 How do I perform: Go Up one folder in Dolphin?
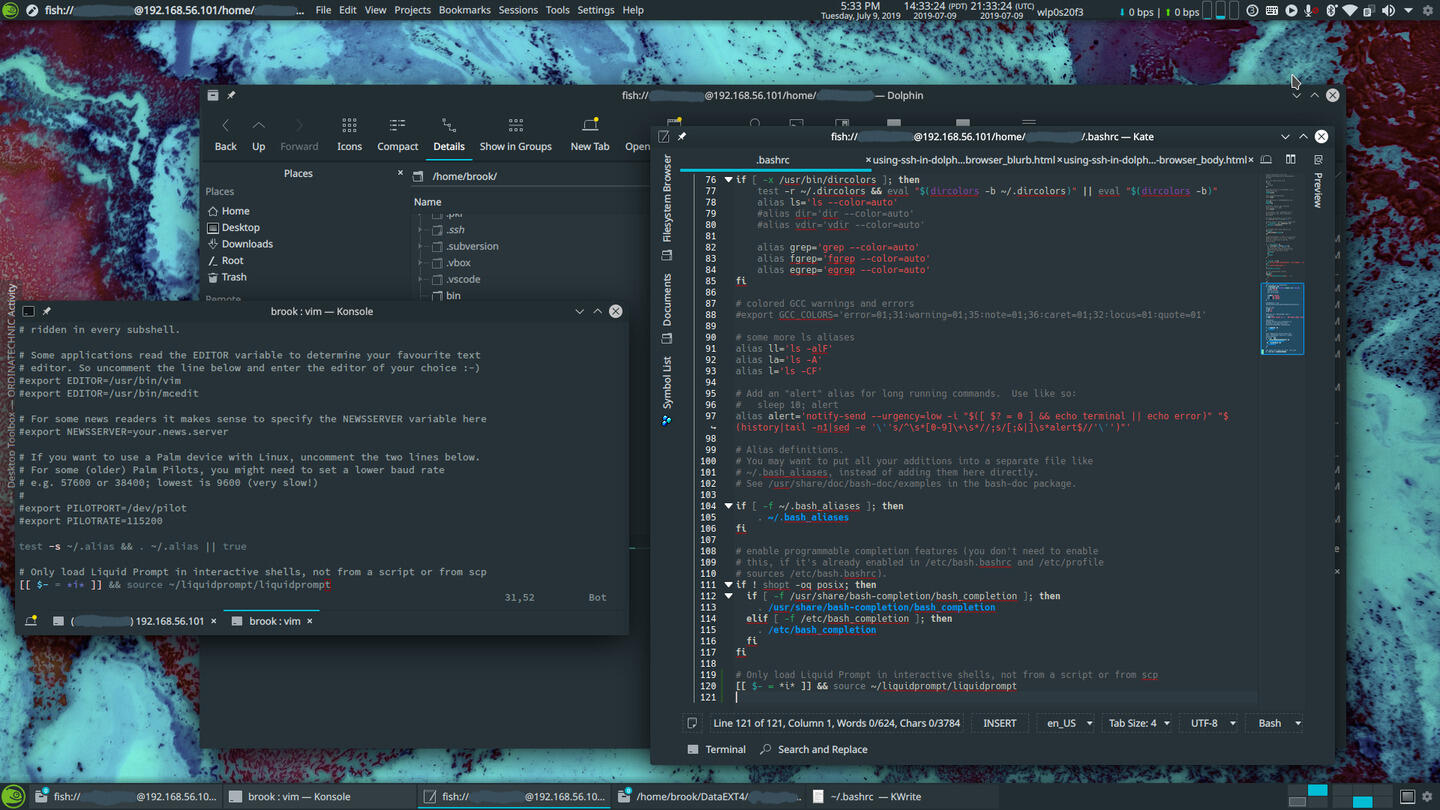click(258, 135)
